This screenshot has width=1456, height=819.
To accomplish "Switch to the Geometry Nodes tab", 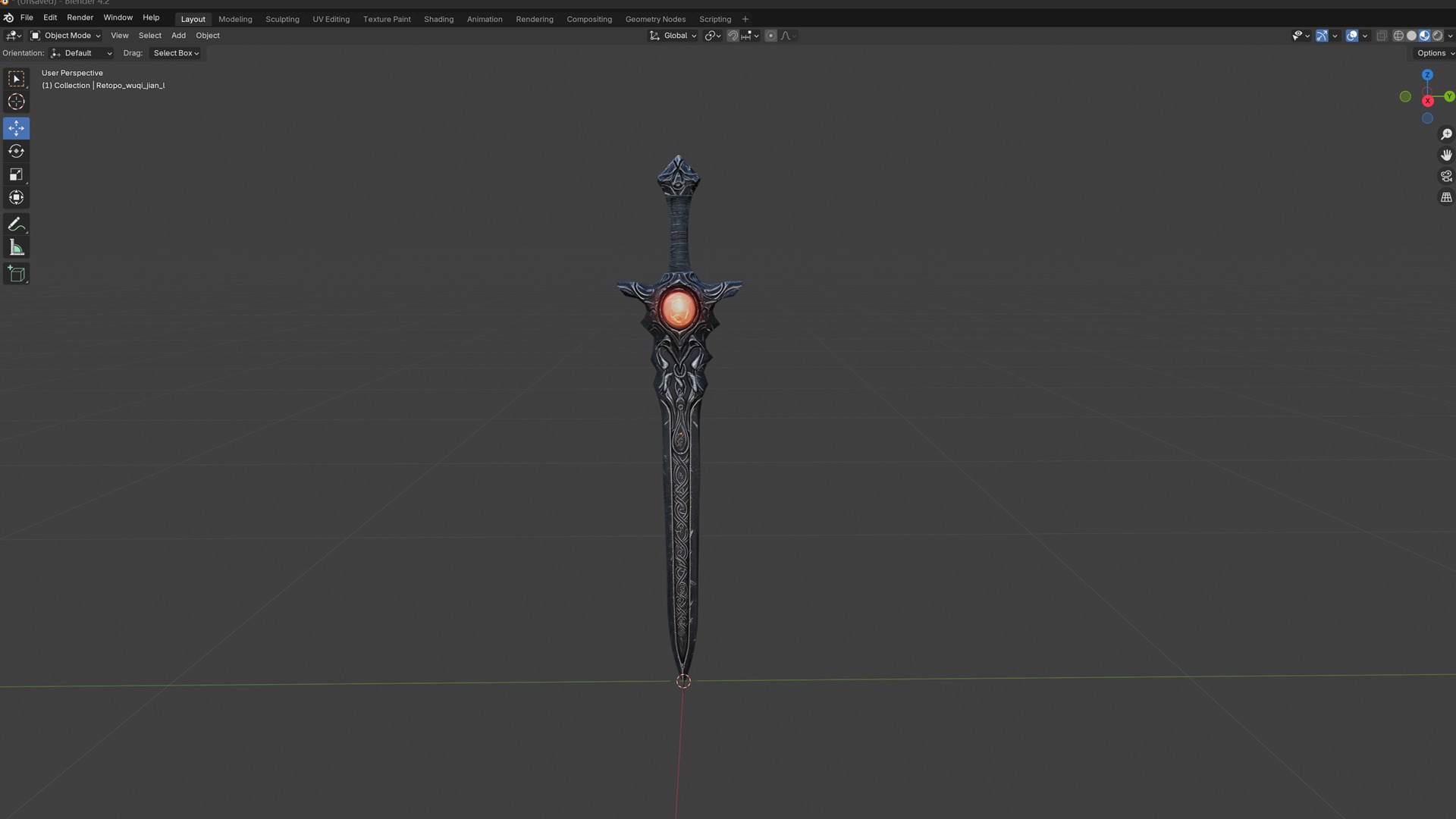I will [655, 19].
